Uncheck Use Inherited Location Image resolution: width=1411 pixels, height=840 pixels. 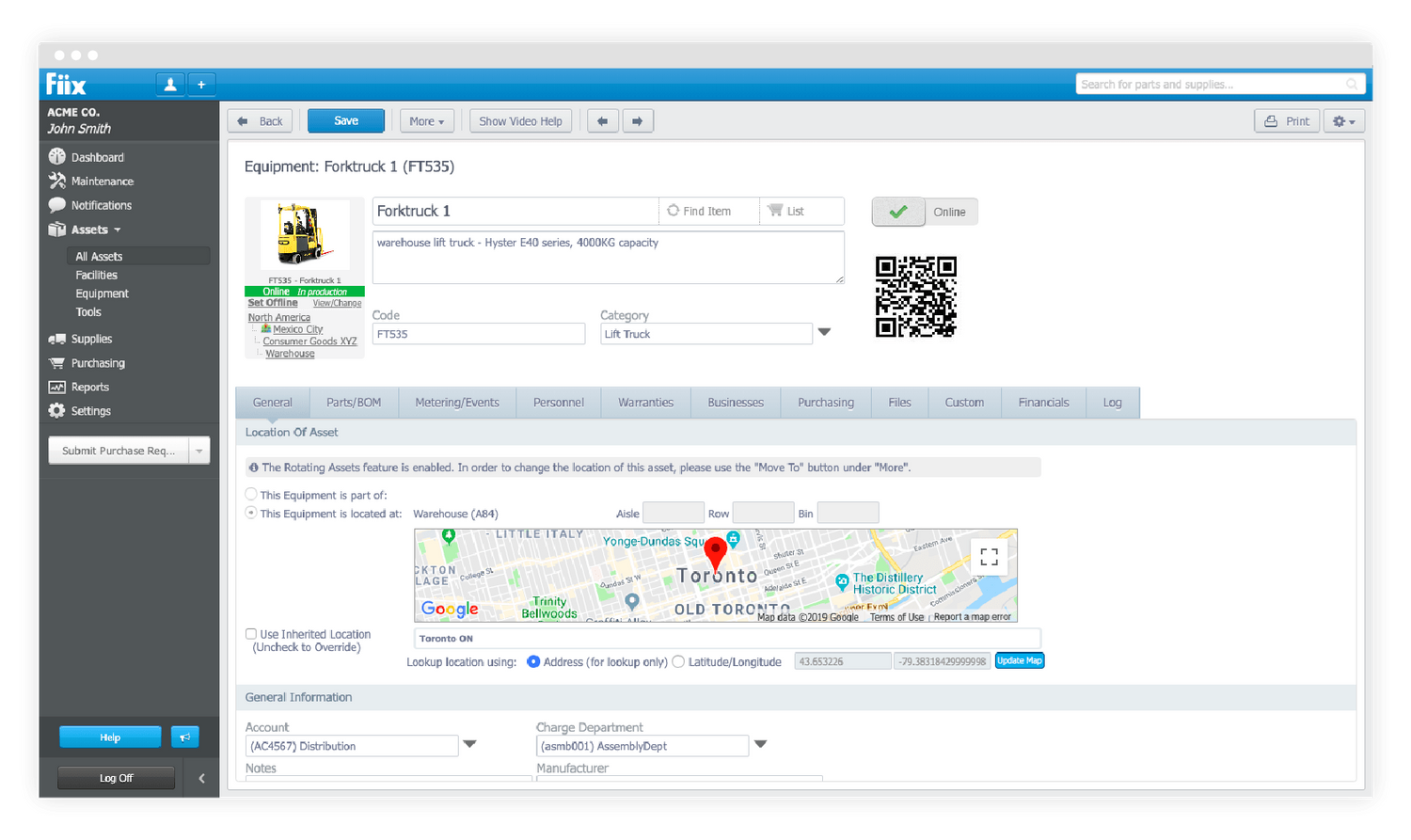251,633
